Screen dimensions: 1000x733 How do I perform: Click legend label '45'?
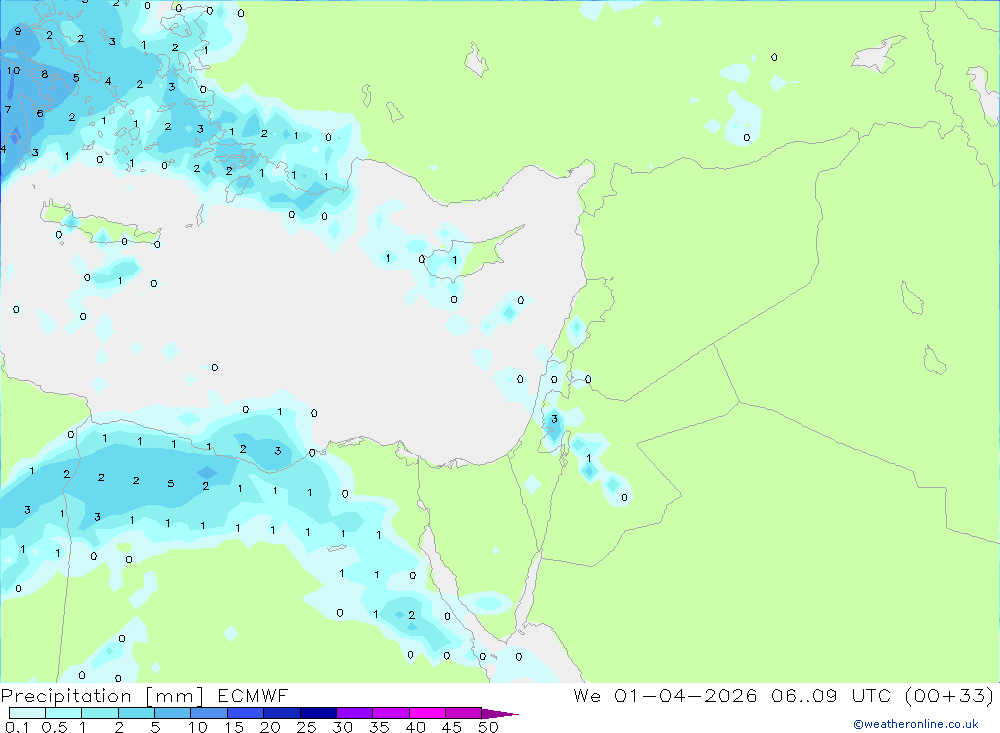[452, 727]
